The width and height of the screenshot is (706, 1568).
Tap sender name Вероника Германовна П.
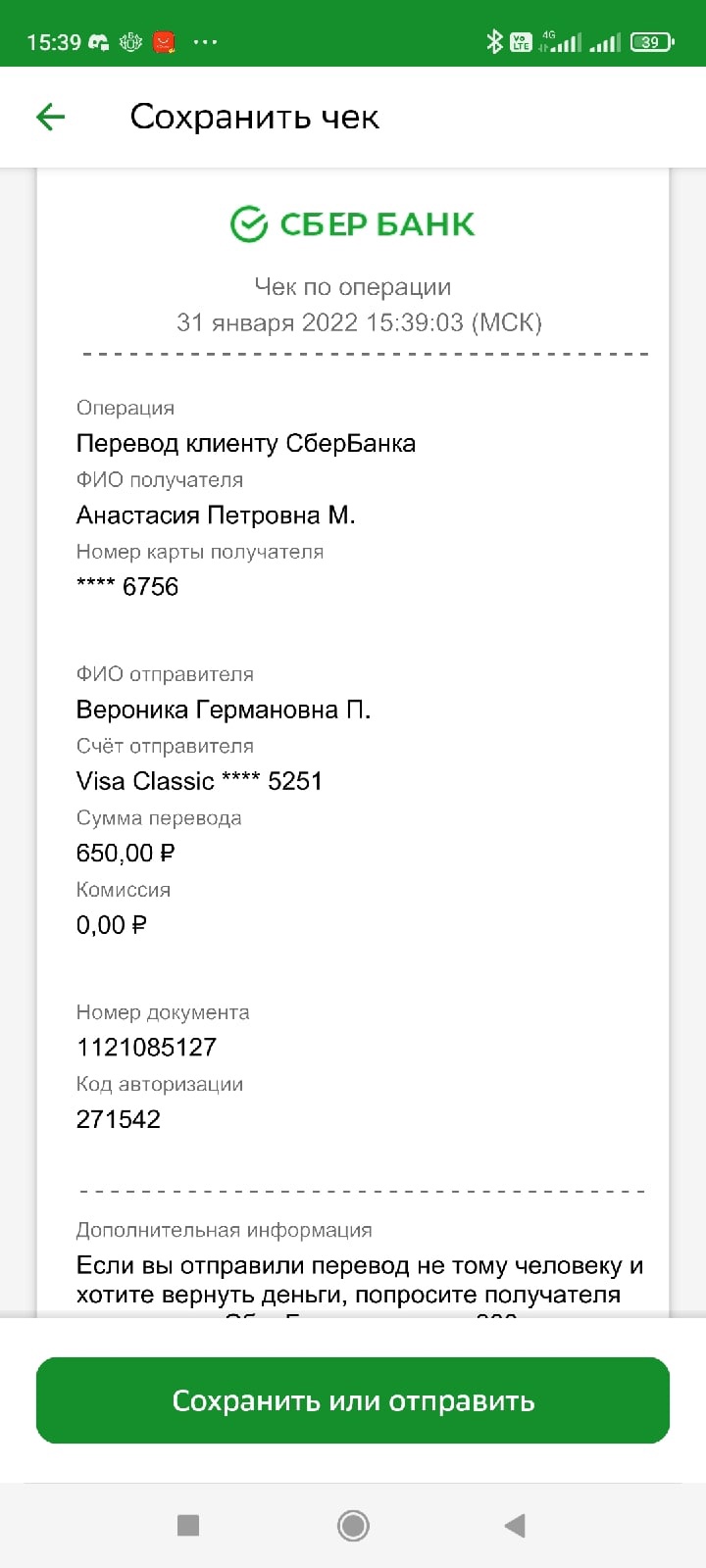[x=224, y=710]
